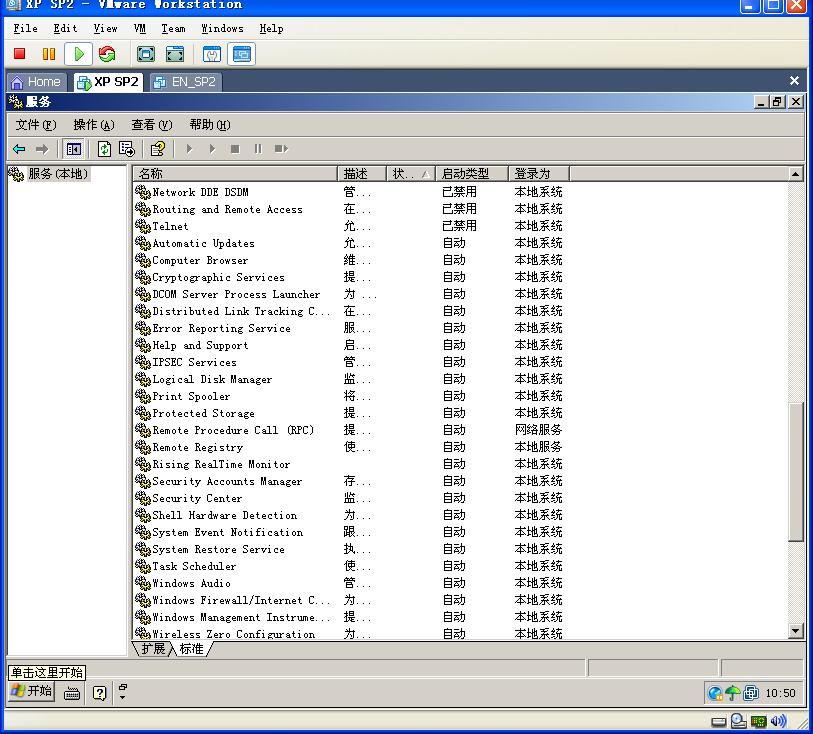Image resolution: width=813 pixels, height=734 pixels.
Task: Open the VMware Edit menu
Action: [x=65, y=29]
